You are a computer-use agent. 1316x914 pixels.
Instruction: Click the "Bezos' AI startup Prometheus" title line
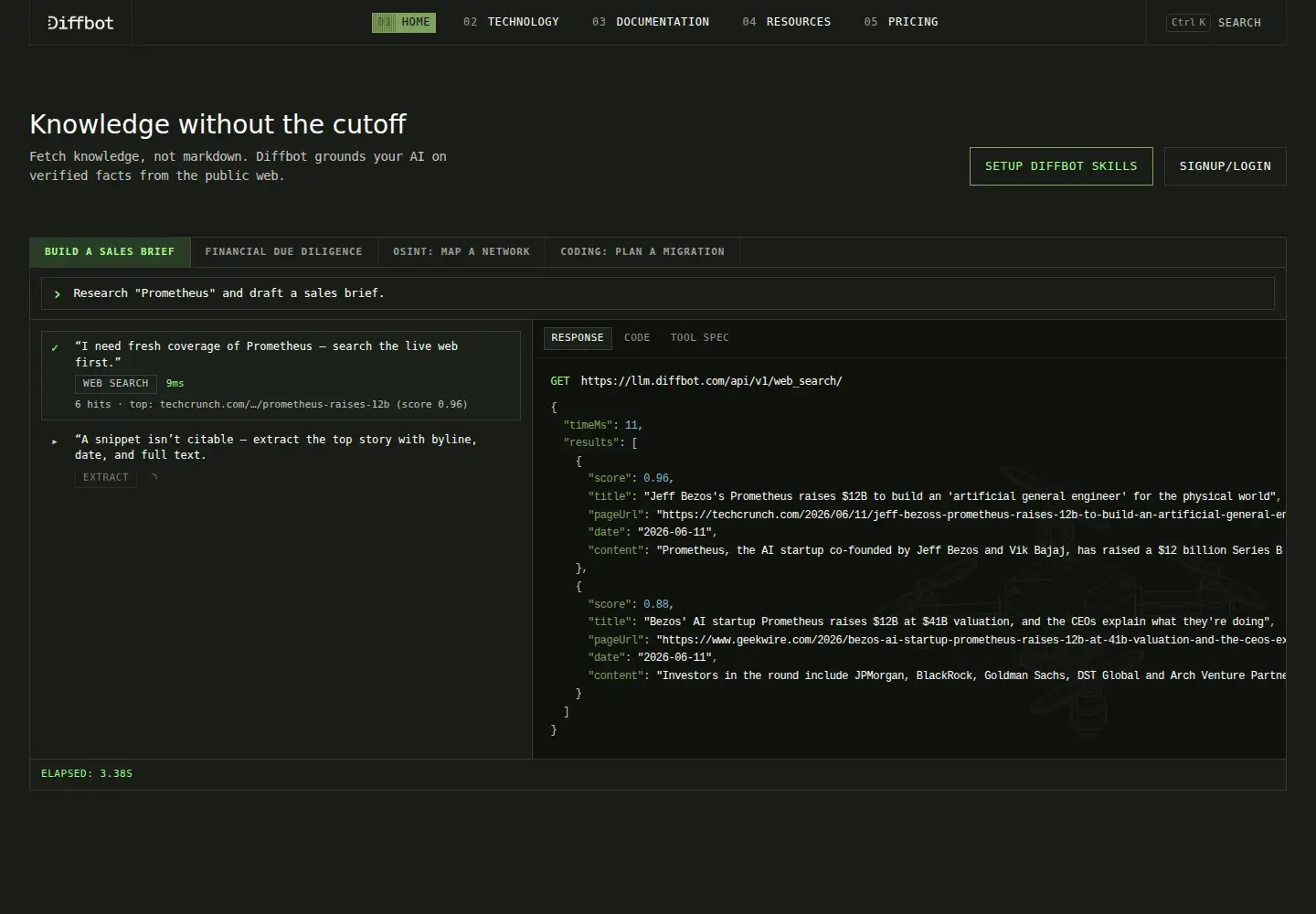pyautogui.click(x=931, y=622)
